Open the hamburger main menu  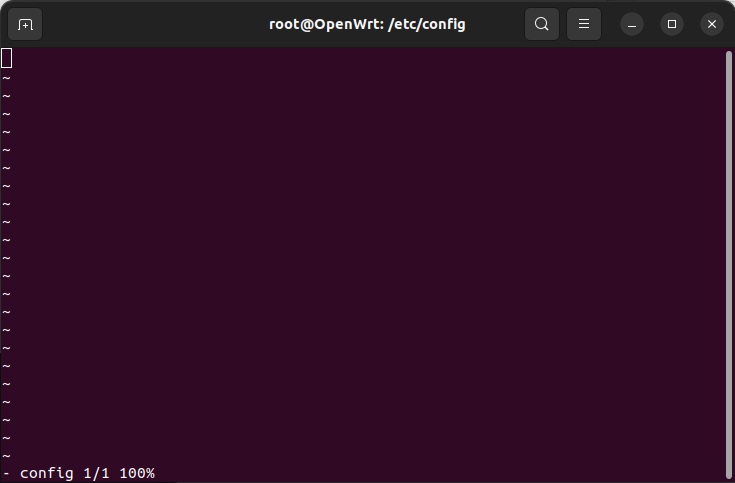[x=584, y=24]
